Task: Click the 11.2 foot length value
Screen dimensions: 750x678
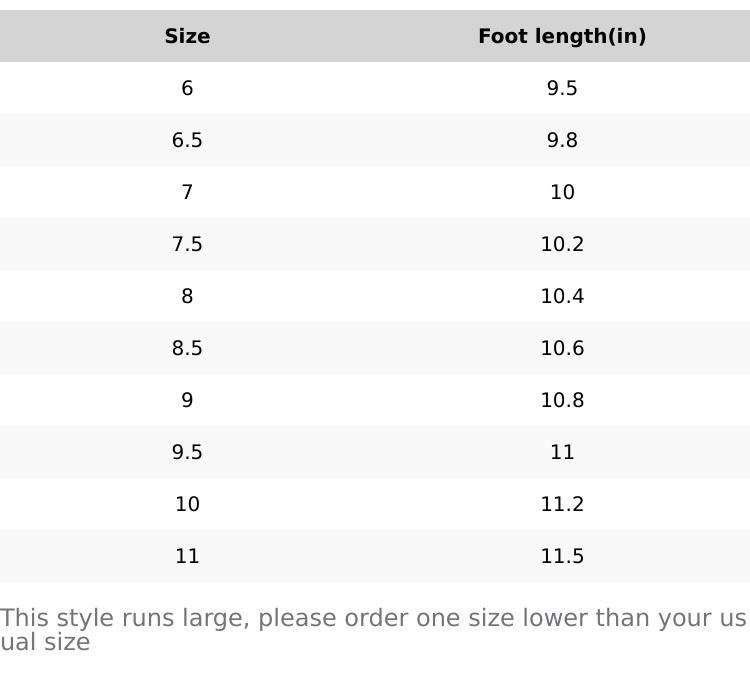Action: tap(562, 505)
